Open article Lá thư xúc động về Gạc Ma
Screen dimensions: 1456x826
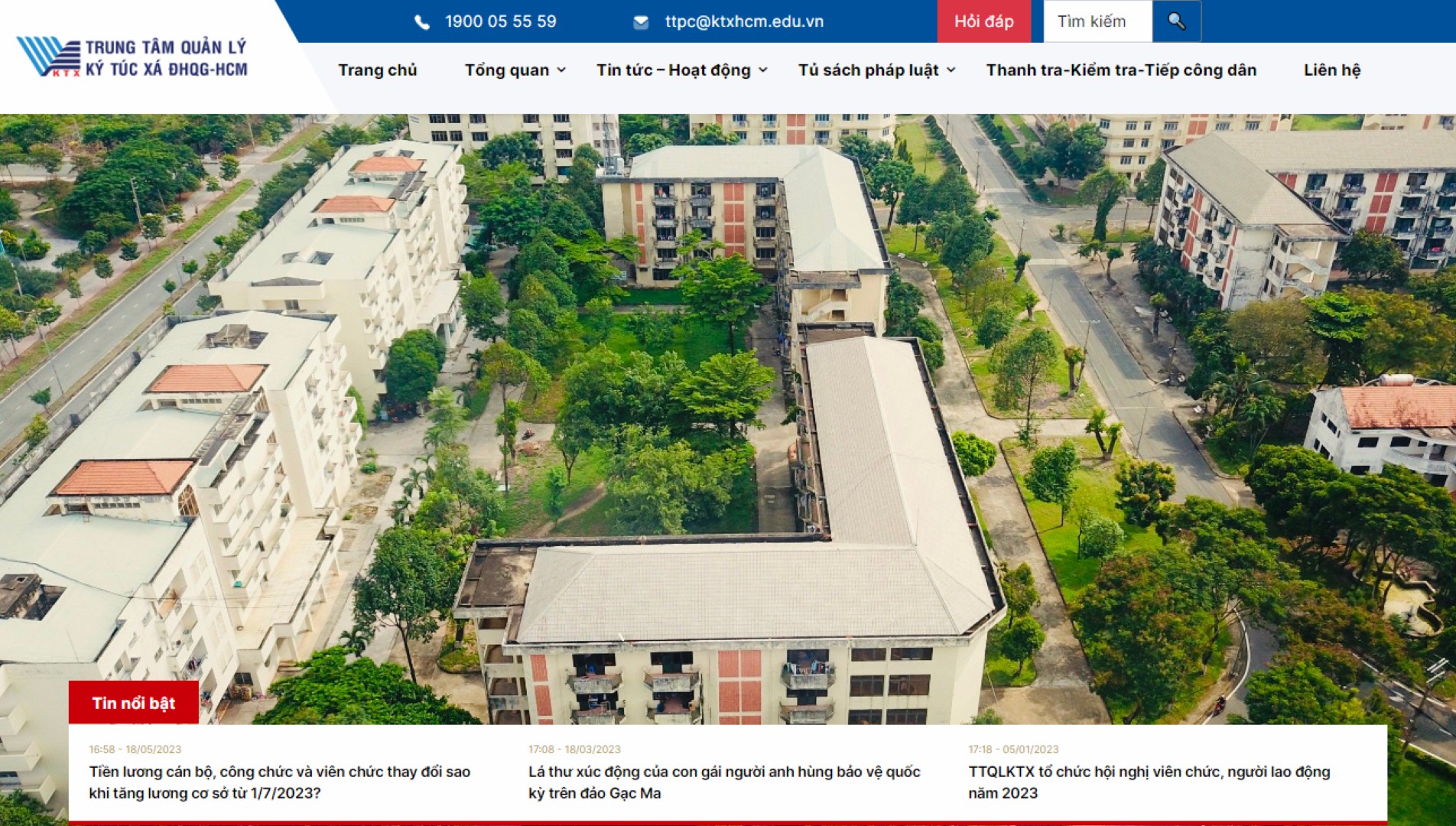click(x=724, y=782)
